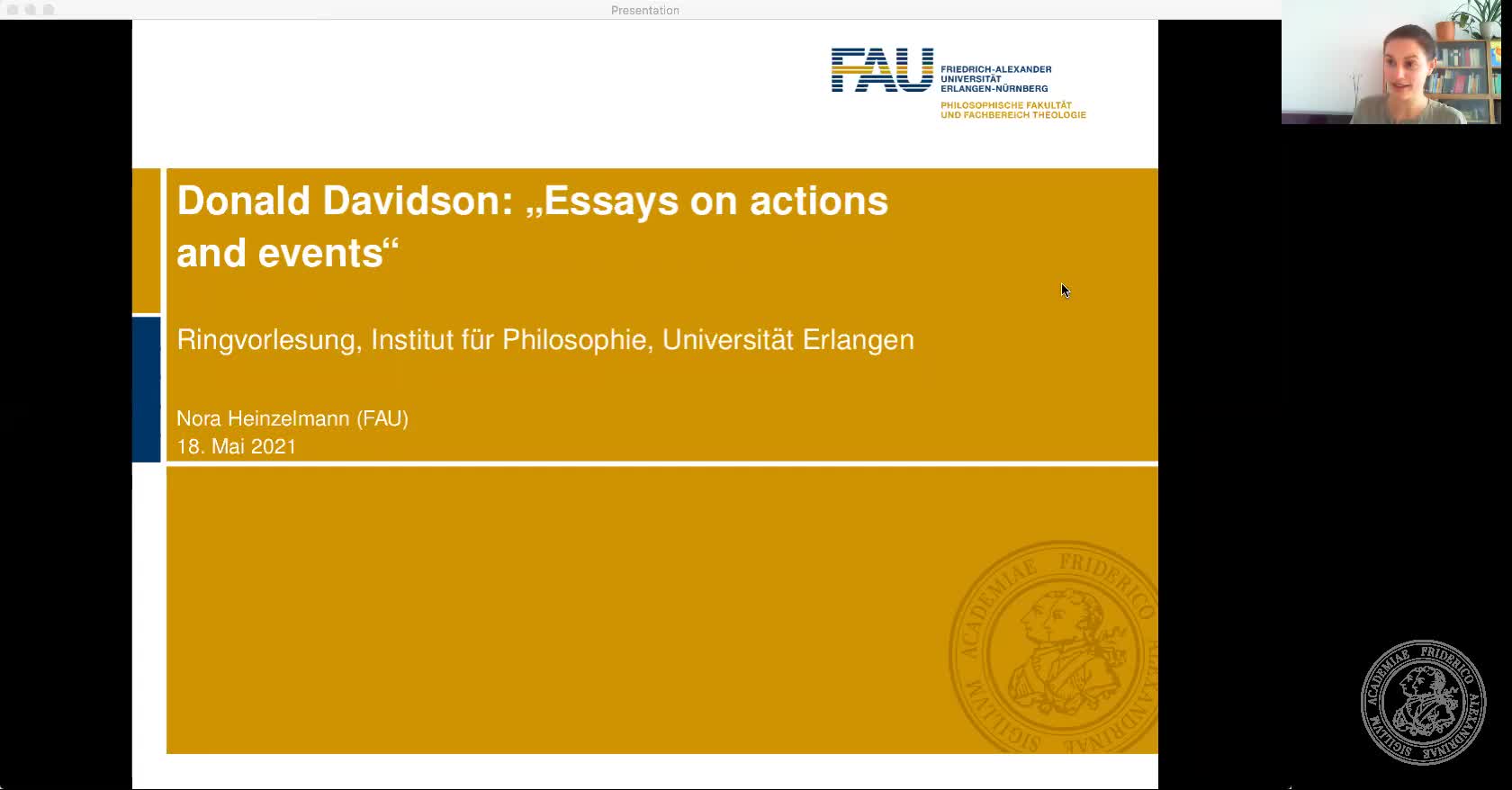1512x790 pixels.
Task: Maximize the Presentation window with the third title bar button
Action: coord(49,10)
